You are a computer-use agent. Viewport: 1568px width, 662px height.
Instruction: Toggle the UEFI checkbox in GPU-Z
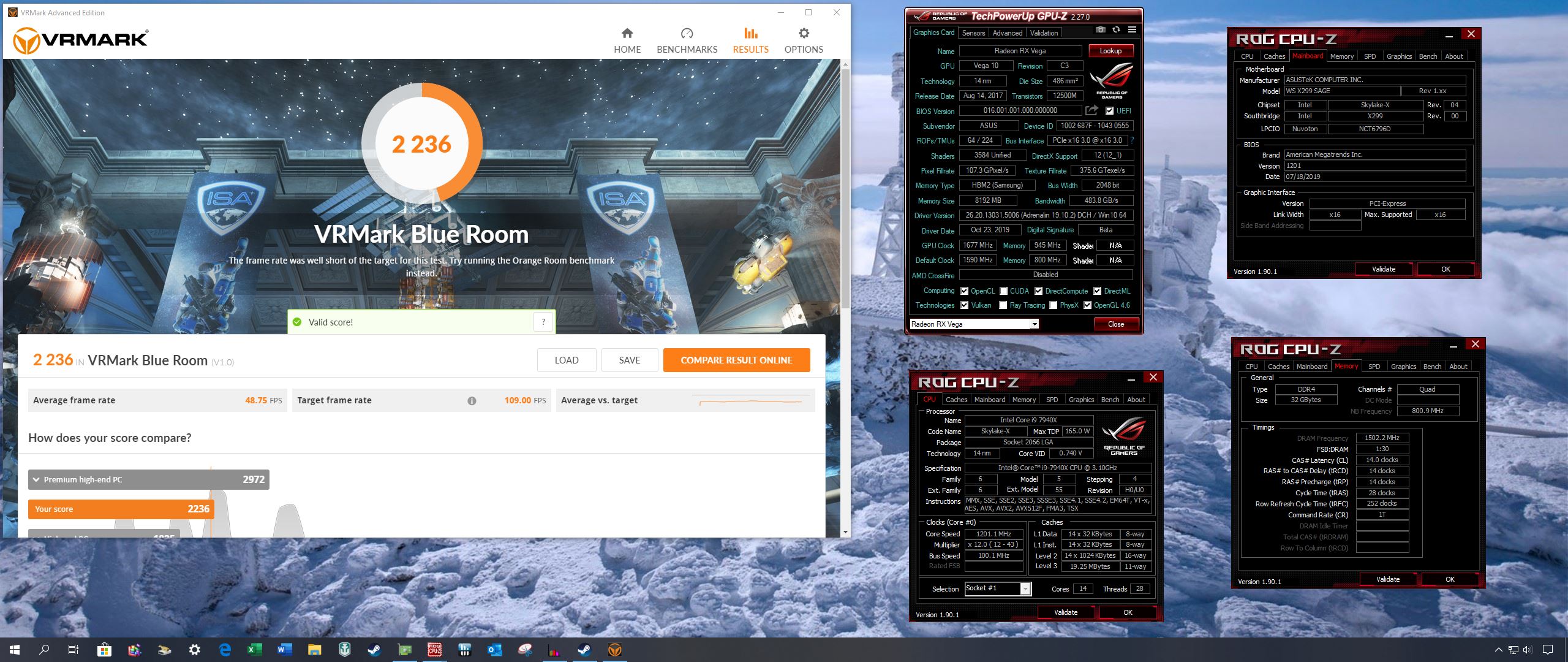click(1110, 111)
